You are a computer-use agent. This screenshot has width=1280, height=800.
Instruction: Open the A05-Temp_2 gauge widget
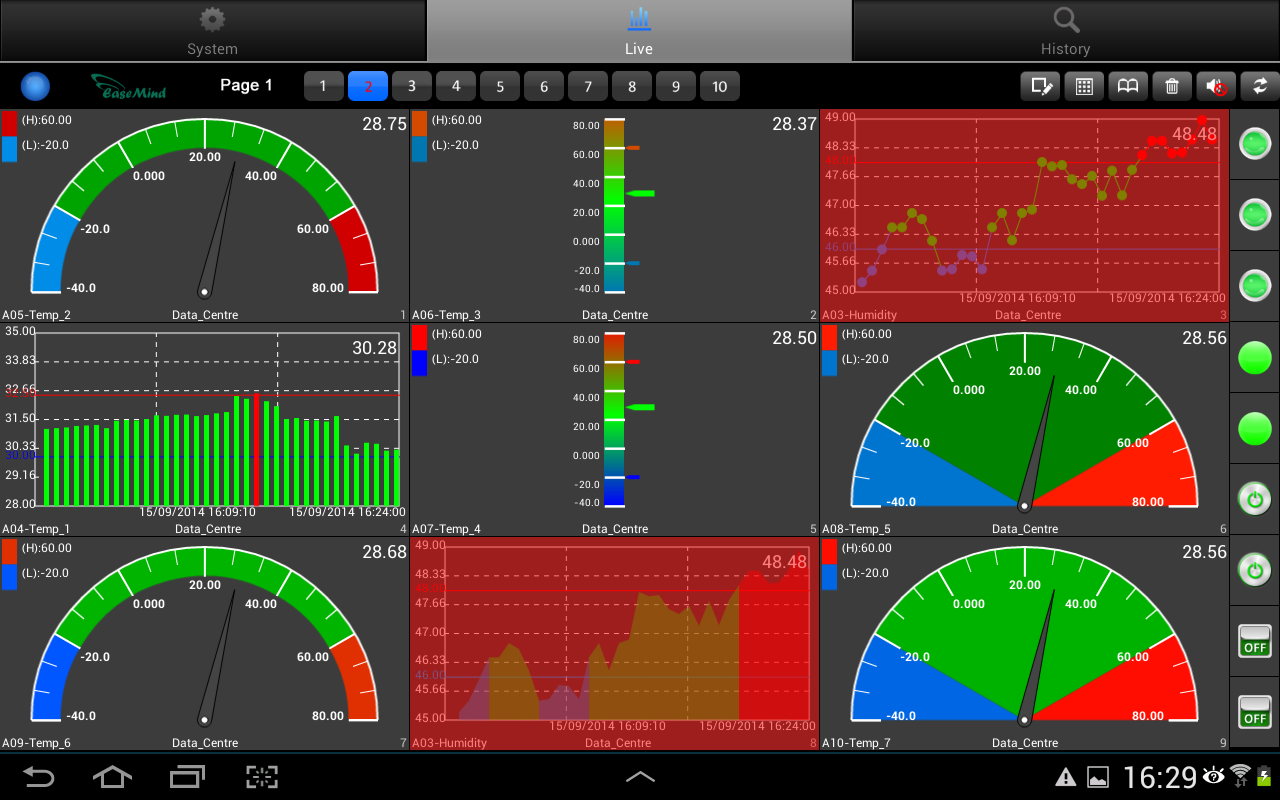(204, 215)
